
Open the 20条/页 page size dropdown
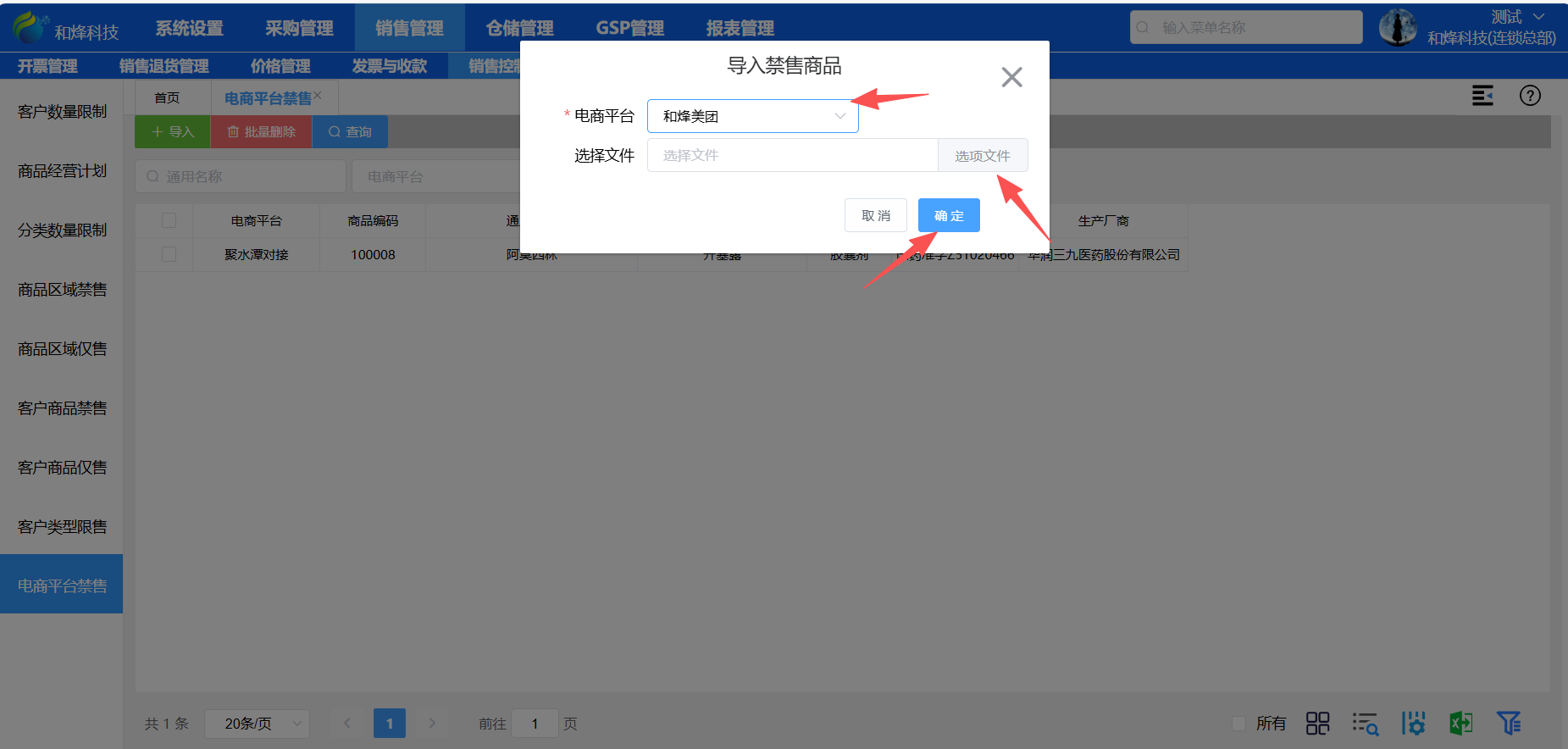pyautogui.click(x=257, y=723)
